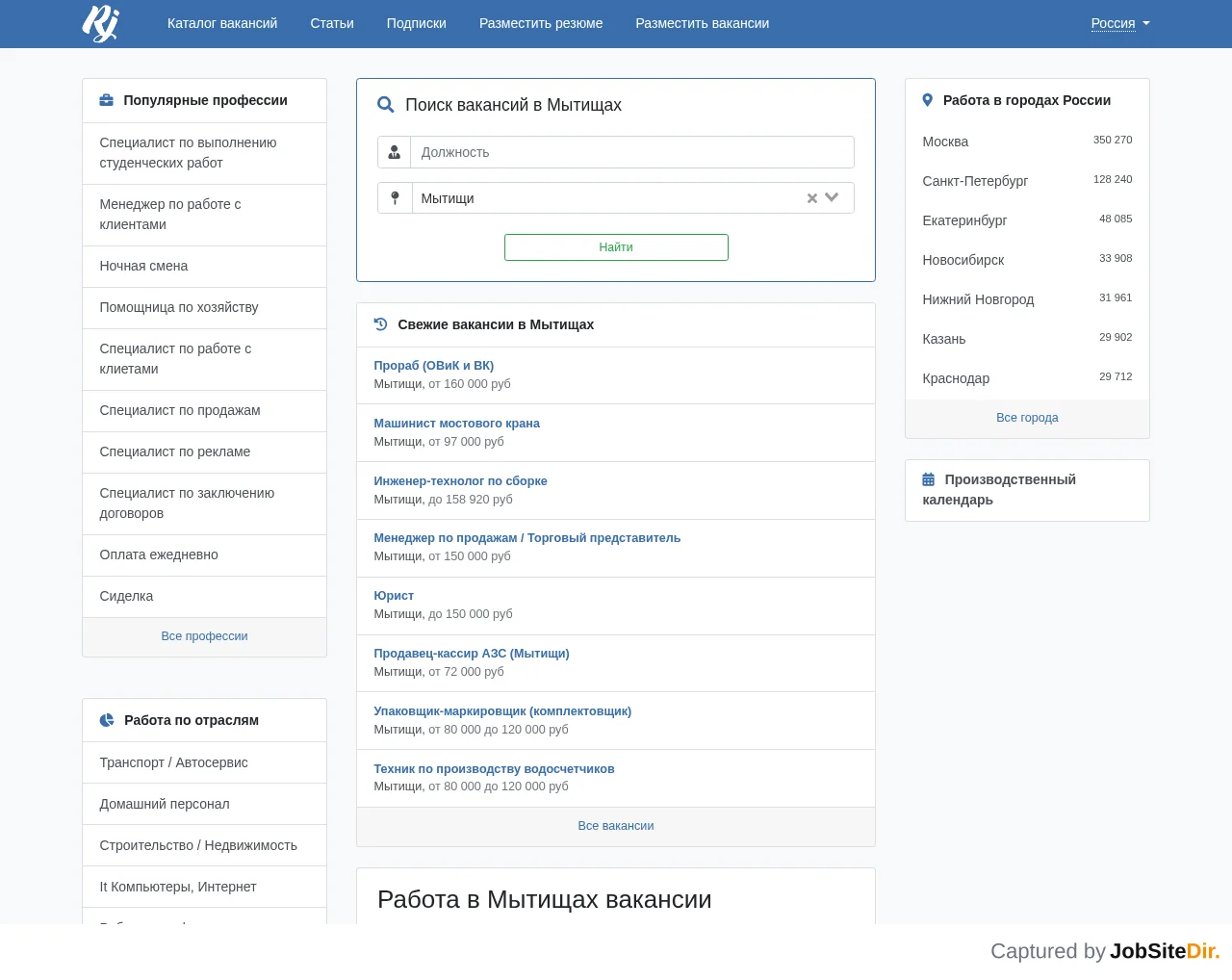Open Техник по производству водосчетчиков vacancy
The width and height of the screenshot is (1232, 980).
(x=495, y=769)
